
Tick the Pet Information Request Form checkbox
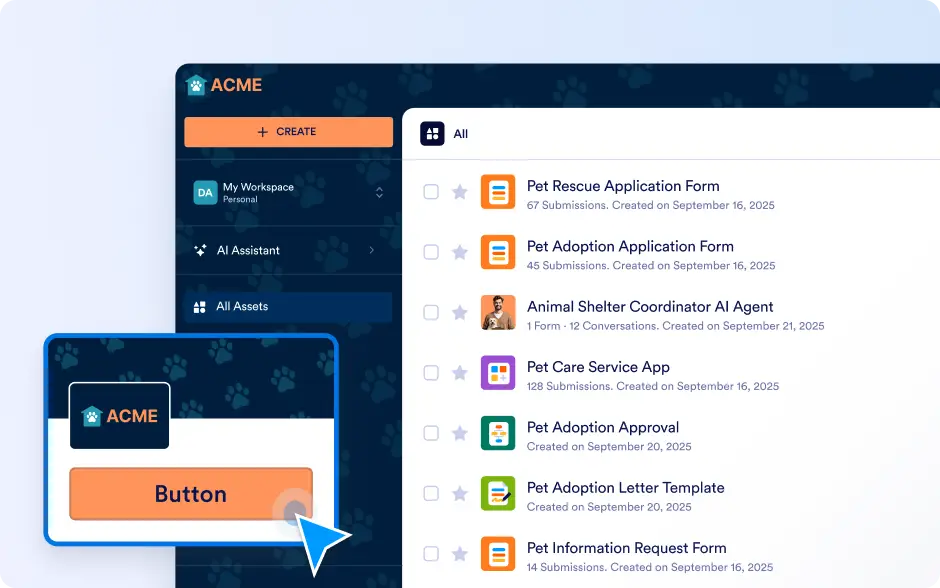pyautogui.click(x=431, y=553)
